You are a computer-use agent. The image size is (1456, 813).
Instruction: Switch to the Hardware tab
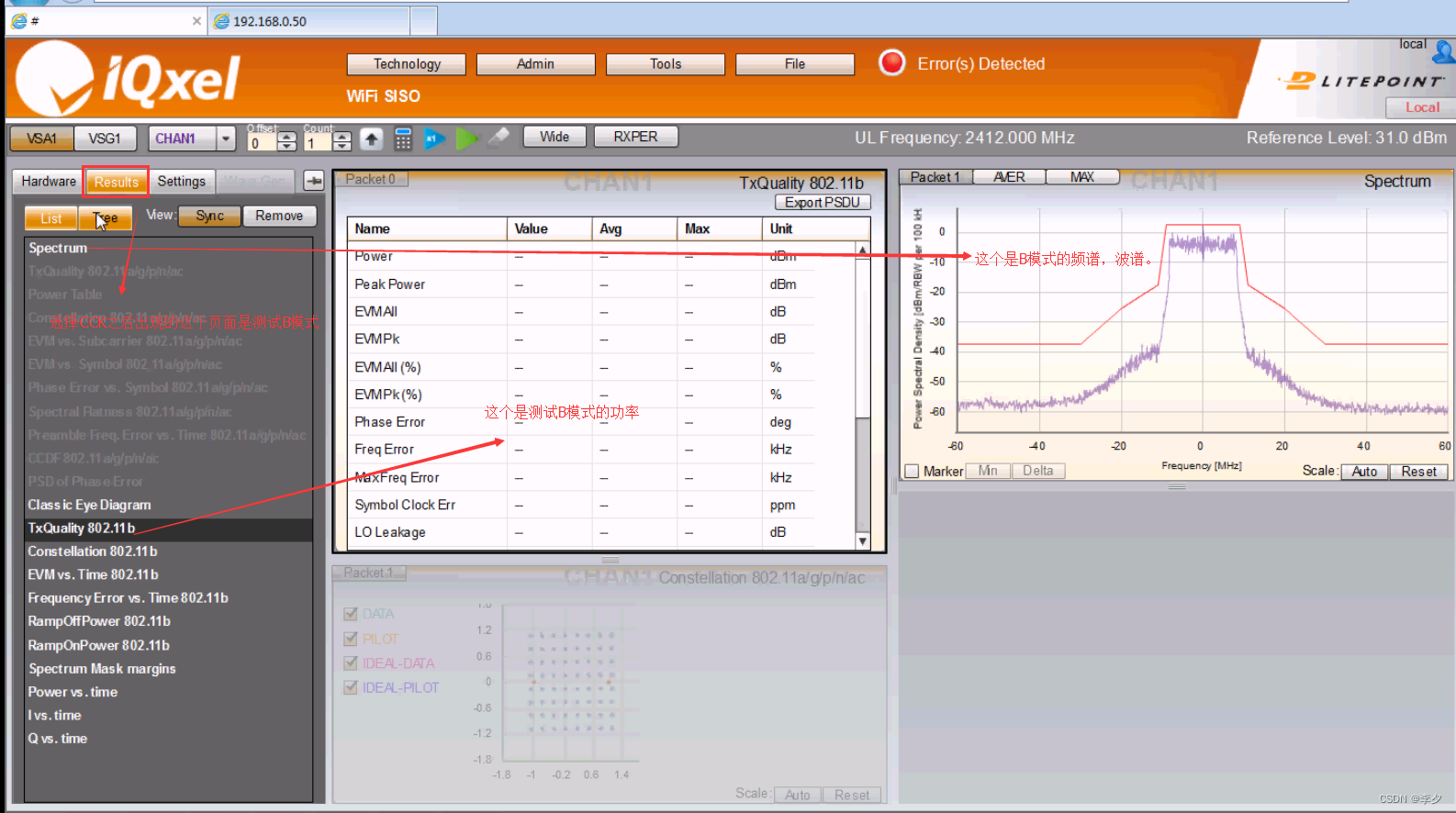pyautogui.click(x=49, y=182)
